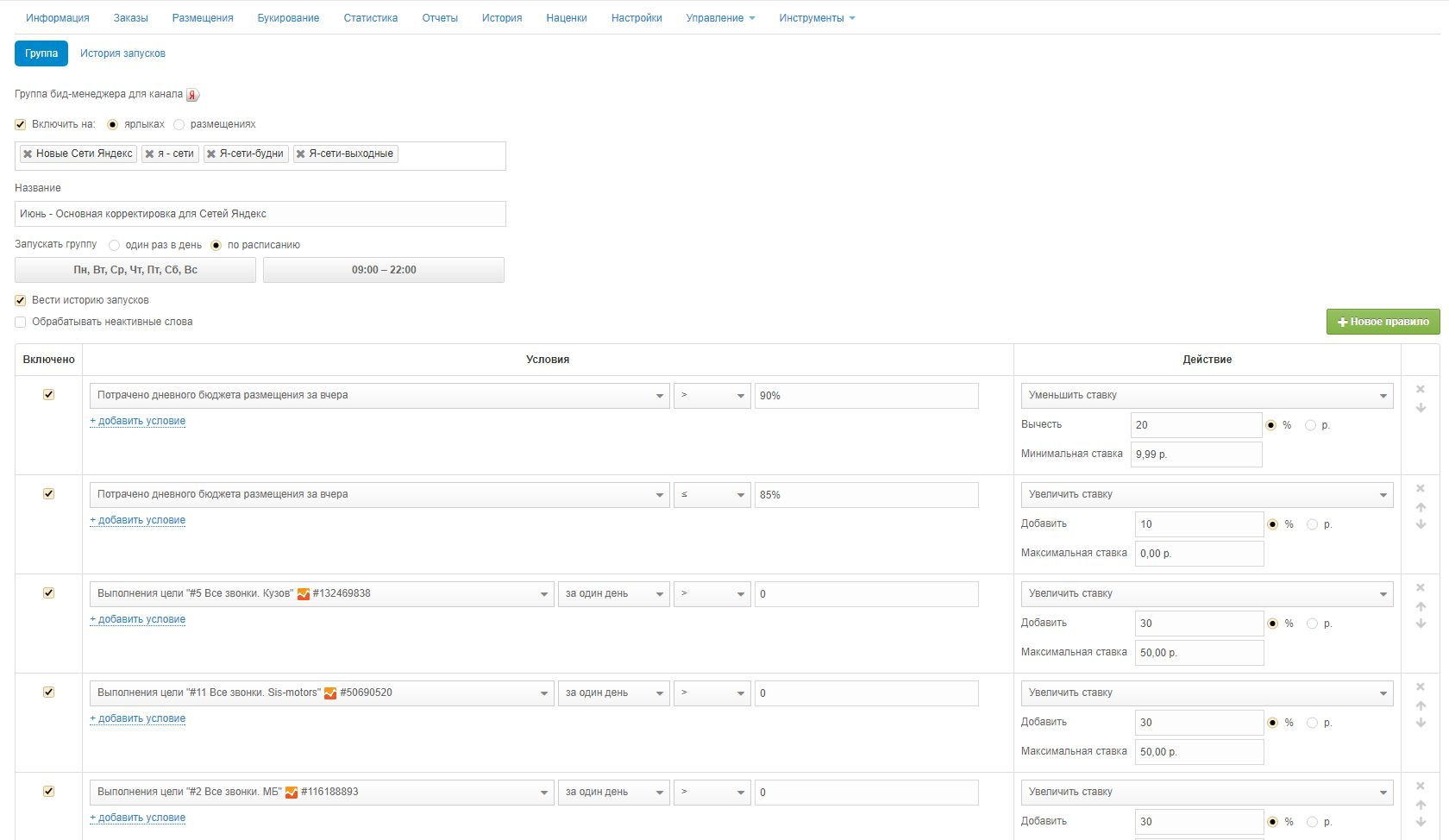Click 'добавить условие' in Sis-motors rule
Screen dimensions: 1449x840
(138, 718)
